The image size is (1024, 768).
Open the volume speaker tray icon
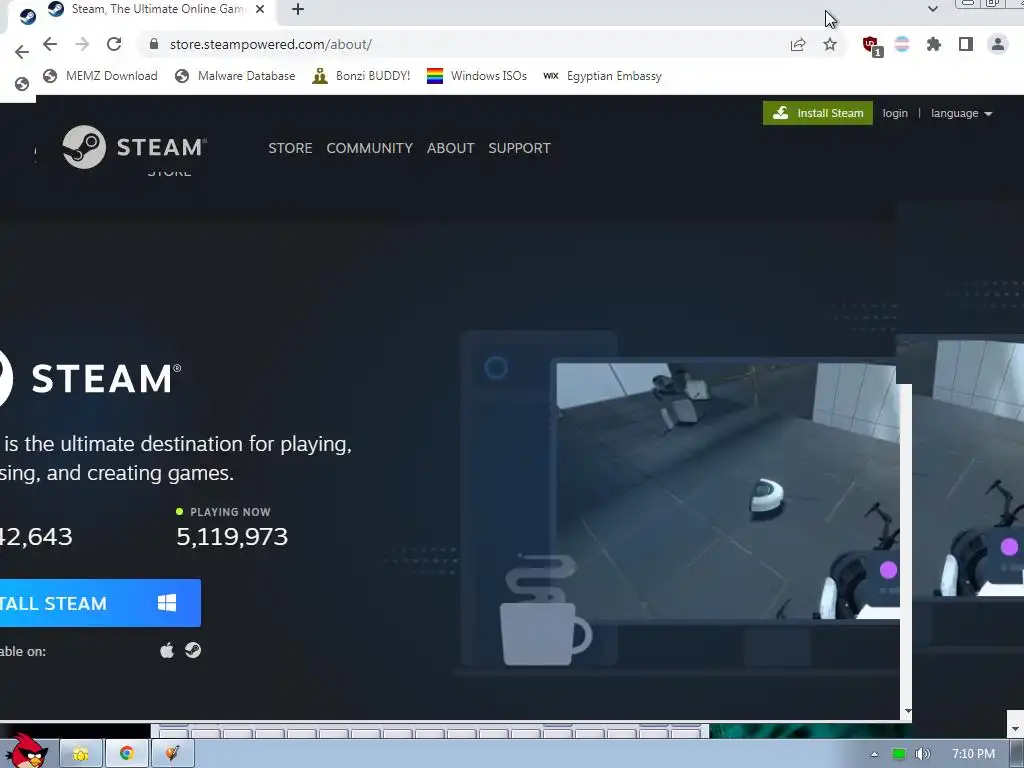pyautogui.click(x=922, y=754)
